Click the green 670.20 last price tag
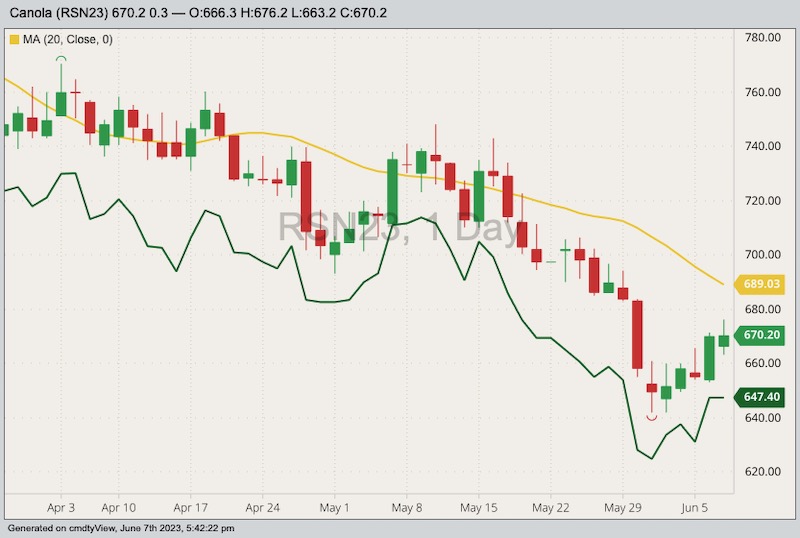The image size is (800, 538). (760, 335)
